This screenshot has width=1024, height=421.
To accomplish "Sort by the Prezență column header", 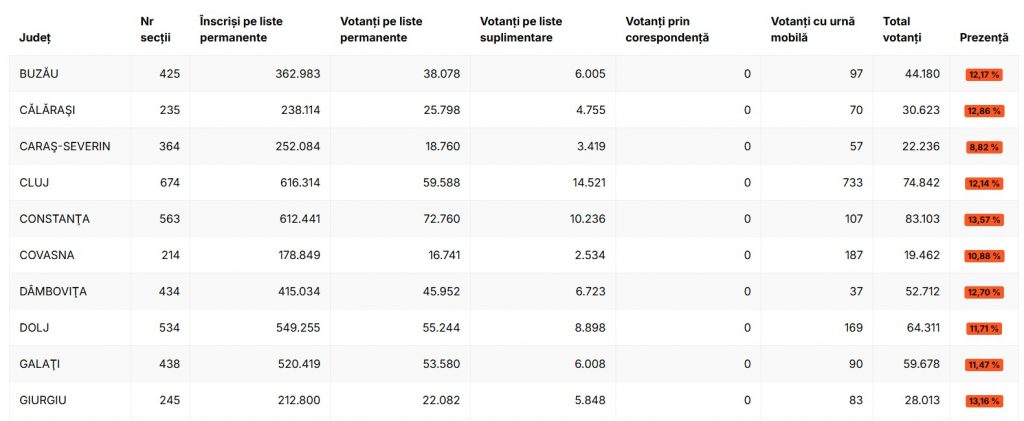I will tap(984, 38).
